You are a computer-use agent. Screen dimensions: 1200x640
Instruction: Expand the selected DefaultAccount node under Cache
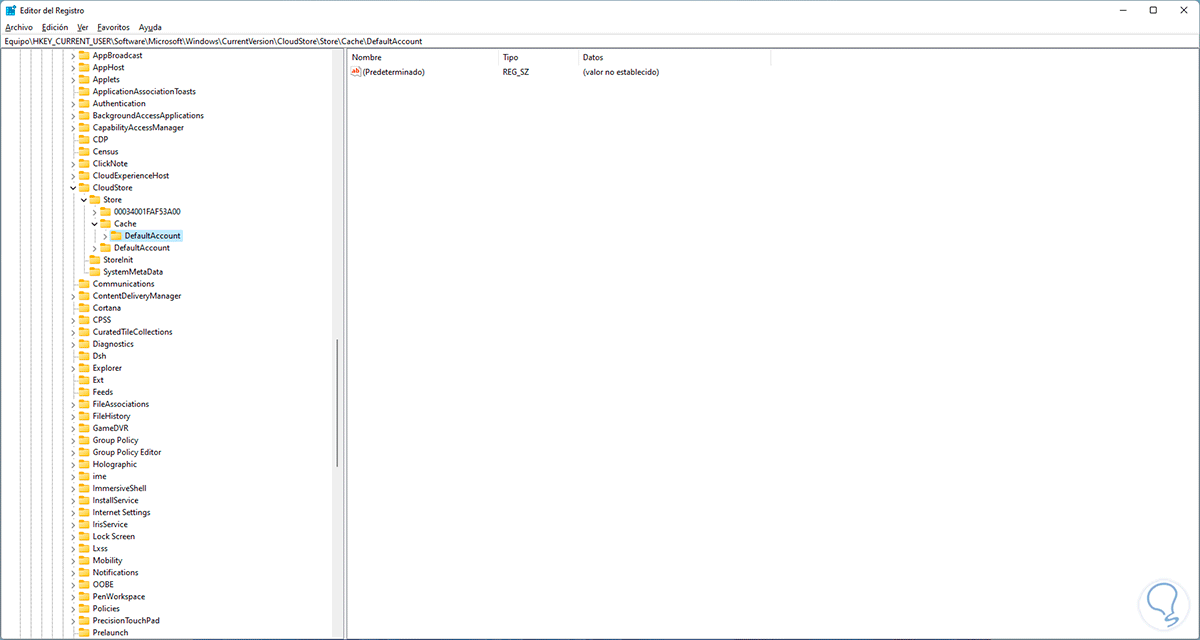105,235
